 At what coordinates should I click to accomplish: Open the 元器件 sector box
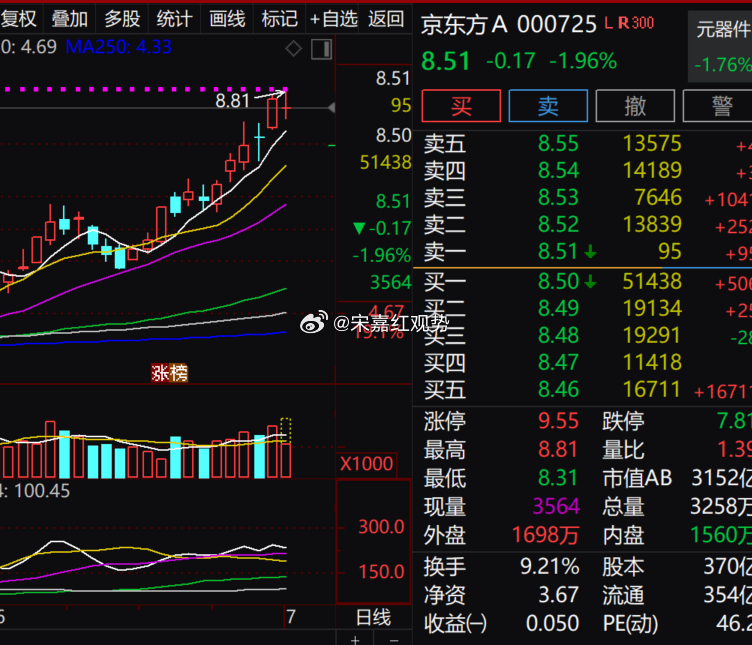point(720,47)
